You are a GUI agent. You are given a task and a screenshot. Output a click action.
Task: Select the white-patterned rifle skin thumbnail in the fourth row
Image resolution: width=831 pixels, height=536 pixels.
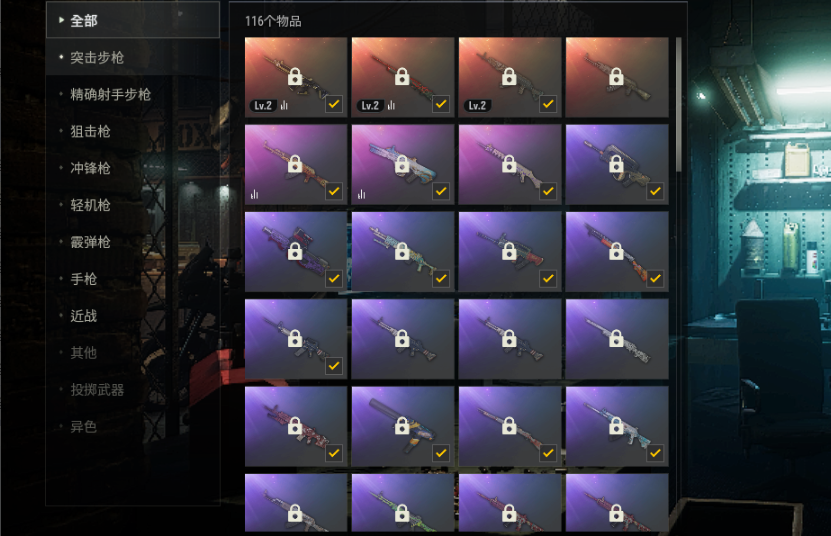pos(617,339)
